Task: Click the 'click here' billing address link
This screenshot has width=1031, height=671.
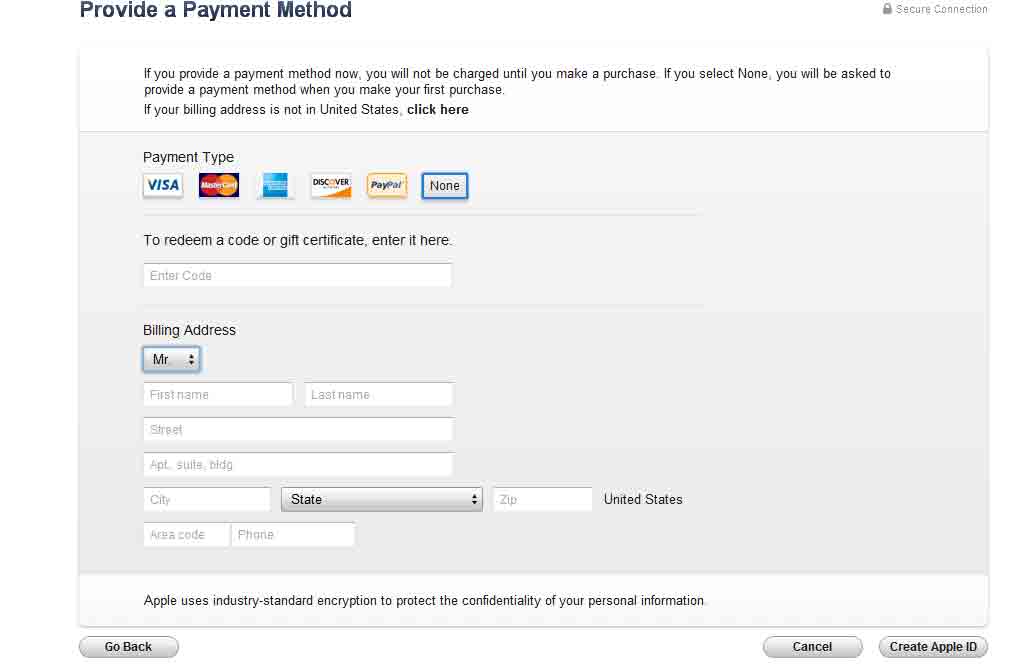Action: pos(438,110)
